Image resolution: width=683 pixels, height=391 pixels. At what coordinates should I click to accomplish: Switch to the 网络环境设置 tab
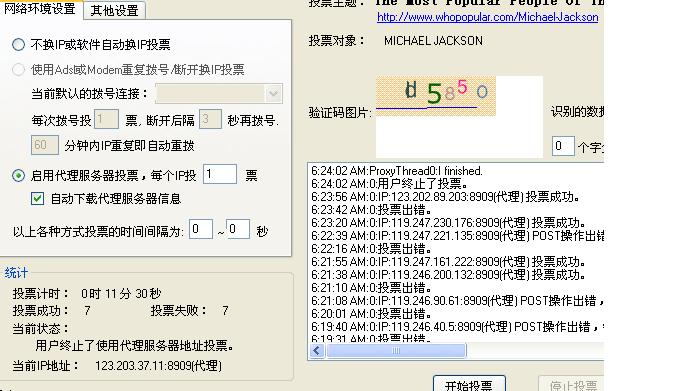click(40, 8)
